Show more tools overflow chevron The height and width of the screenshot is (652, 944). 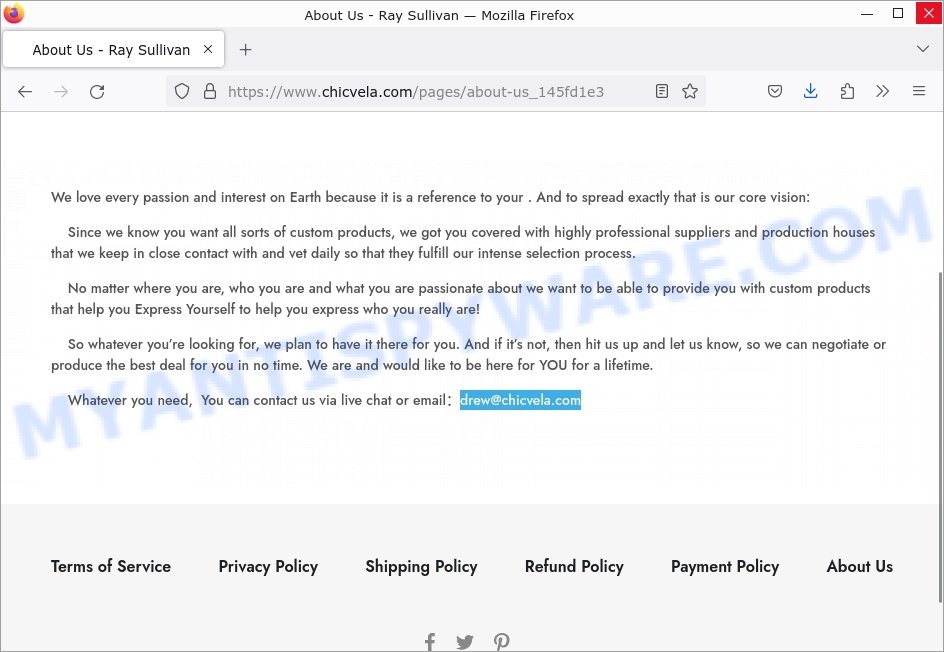883,92
